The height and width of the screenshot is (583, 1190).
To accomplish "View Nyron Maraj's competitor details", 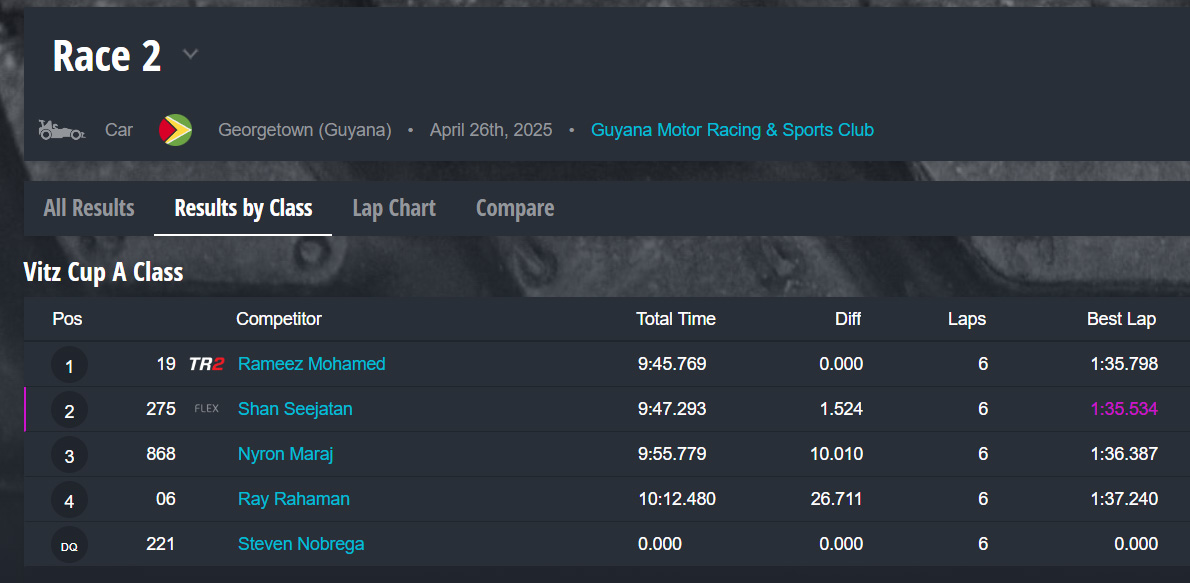I will point(285,454).
